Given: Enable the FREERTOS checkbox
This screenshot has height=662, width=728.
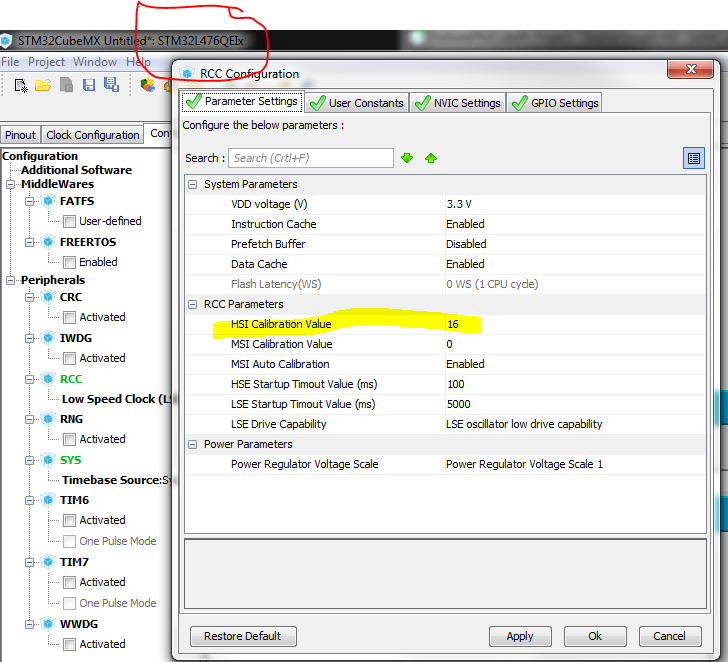Looking at the screenshot, I should pyautogui.click(x=70, y=262).
